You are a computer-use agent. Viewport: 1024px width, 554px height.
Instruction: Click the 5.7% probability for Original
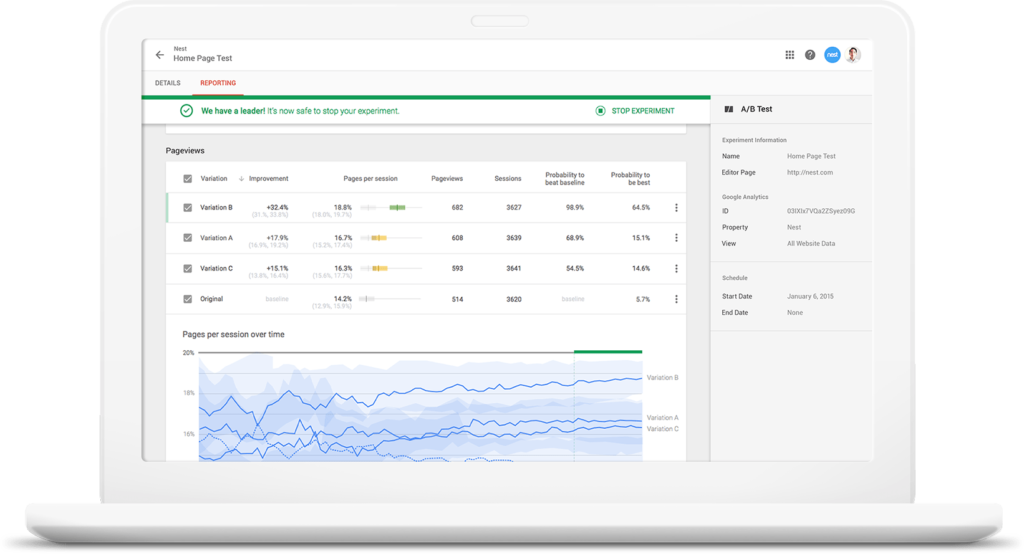(643, 299)
